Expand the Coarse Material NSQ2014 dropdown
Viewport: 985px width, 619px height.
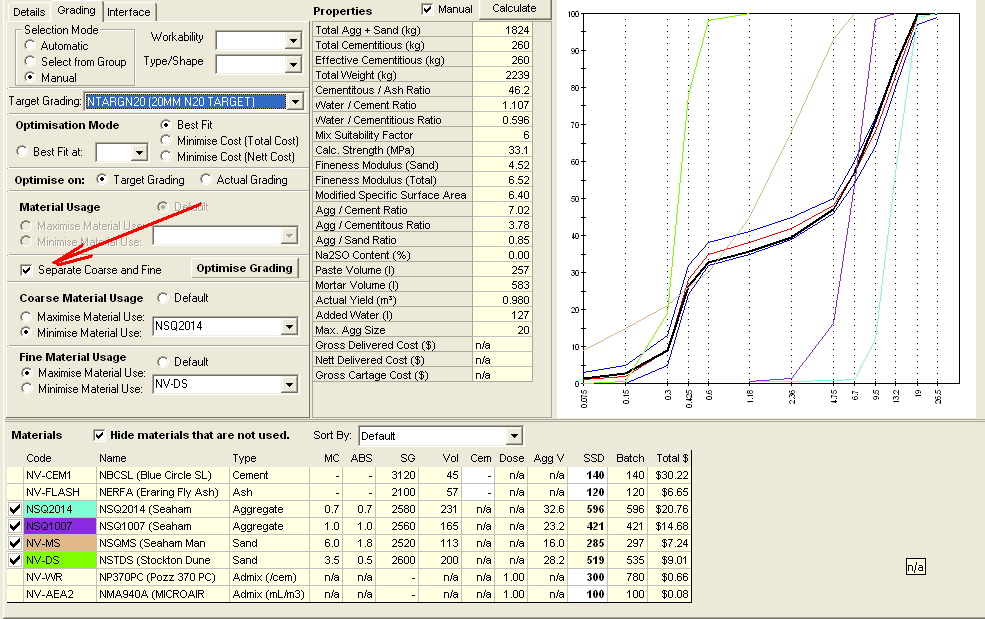(x=290, y=326)
